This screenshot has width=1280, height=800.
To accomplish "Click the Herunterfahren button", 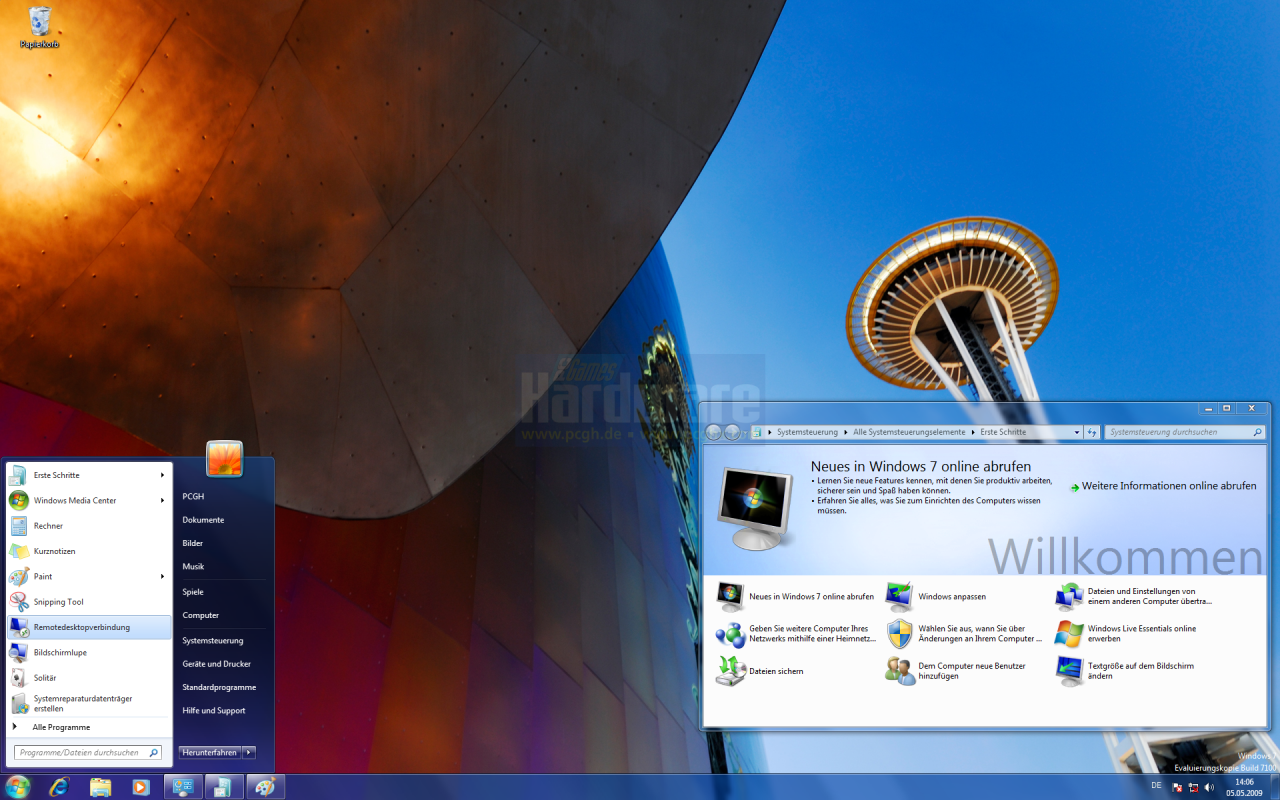I will point(210,752).
